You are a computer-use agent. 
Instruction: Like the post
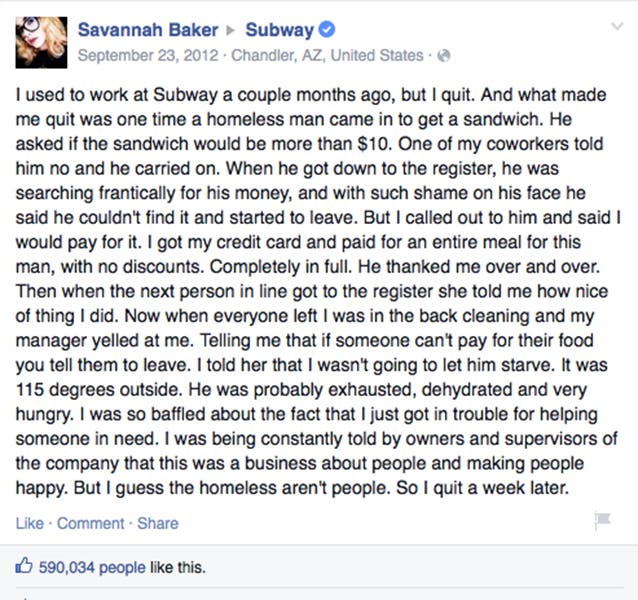pyautogui.click(x=29, y=523)
